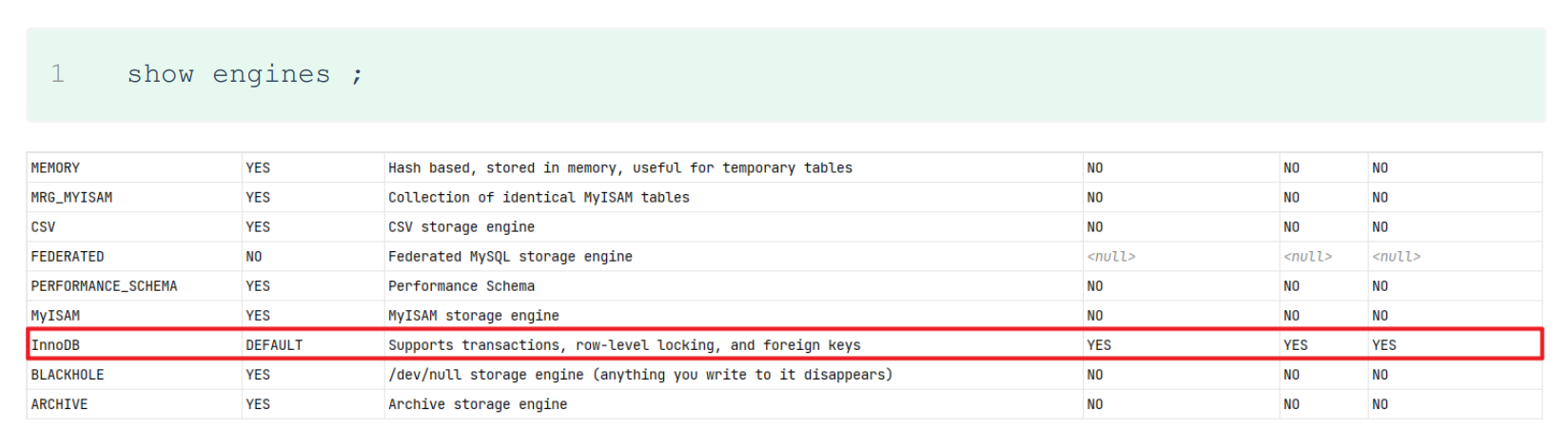
Task: Select the BLACKHOLE engine name cell
Action: tap(68, 375)
